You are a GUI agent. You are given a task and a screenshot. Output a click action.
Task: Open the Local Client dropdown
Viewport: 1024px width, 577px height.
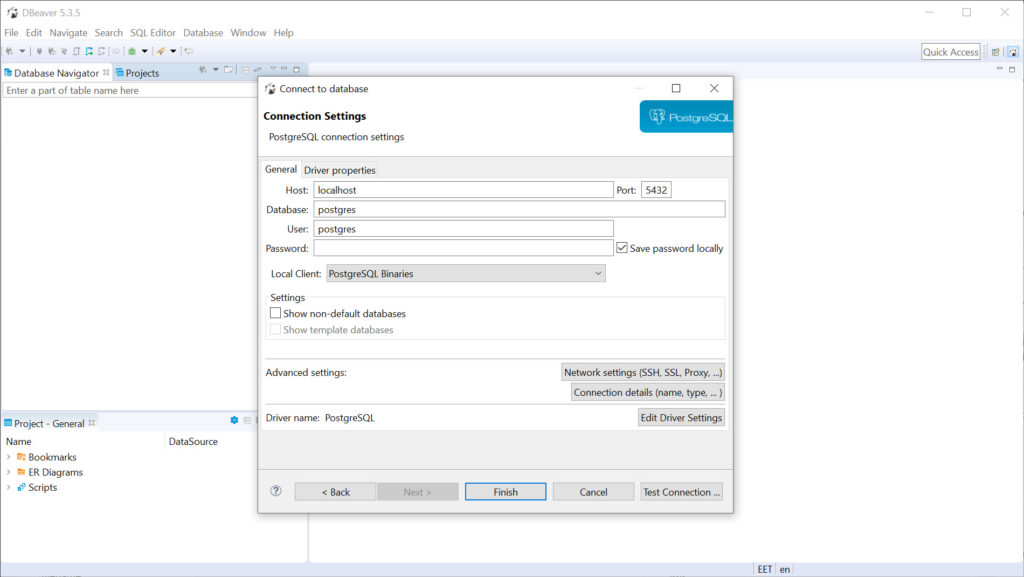click(x=465, y=273)
